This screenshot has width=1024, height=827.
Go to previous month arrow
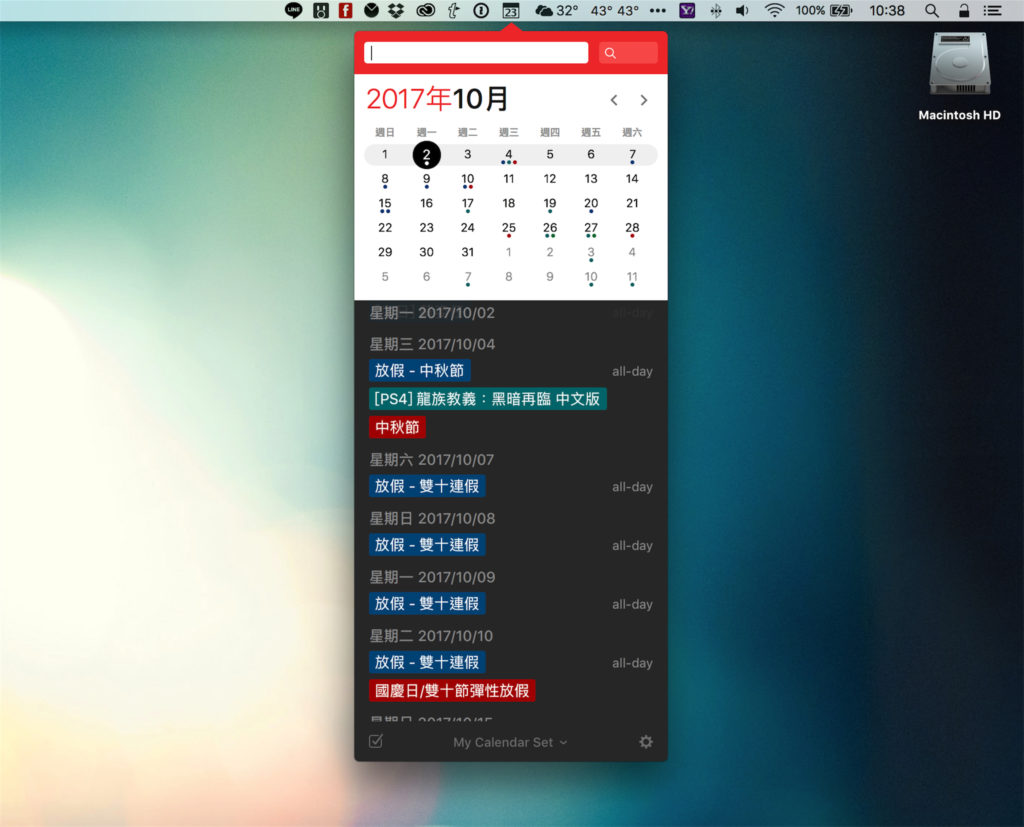[x=614, y=100]
